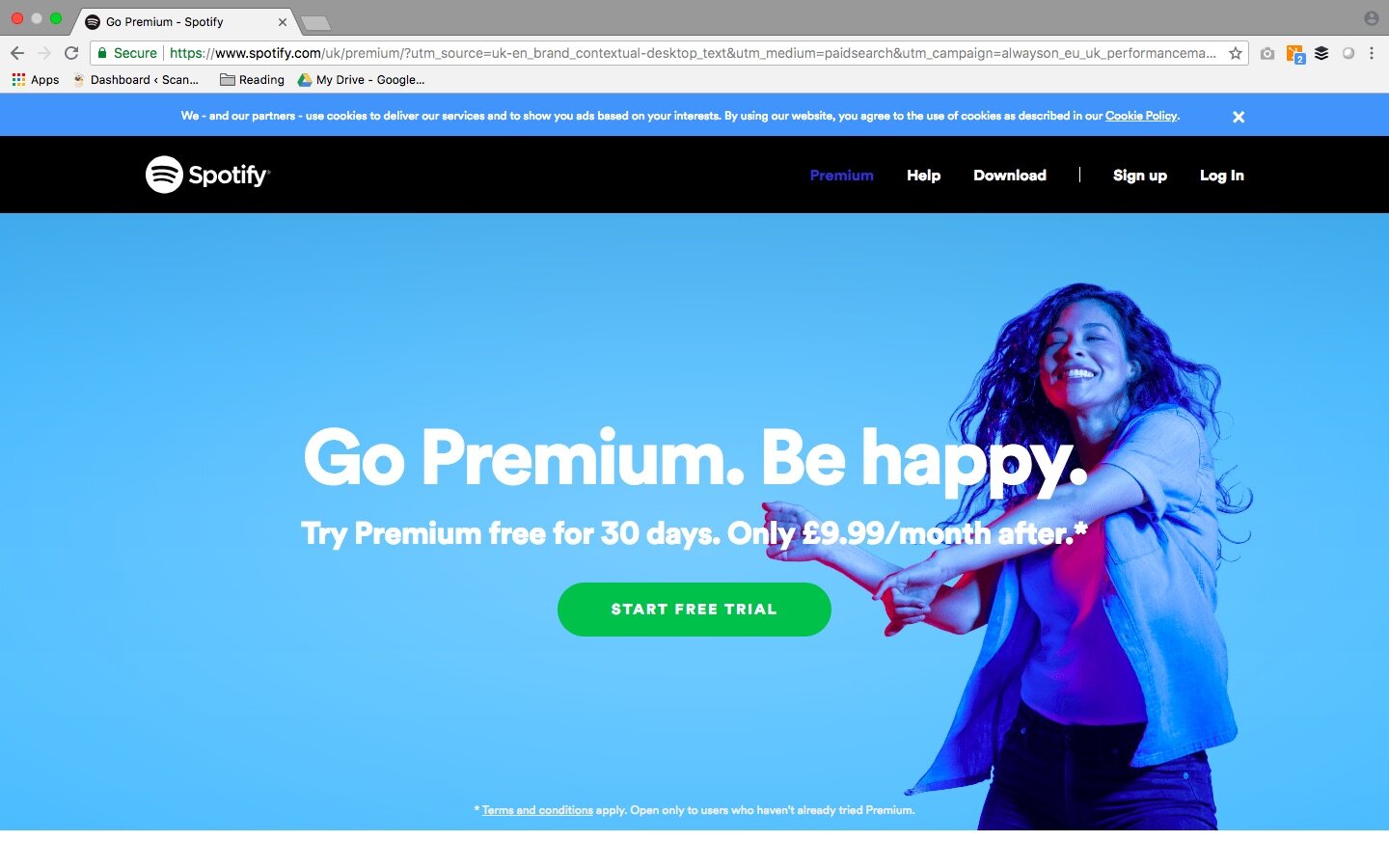Dismiss the cookie notice banner

(1239, 117)
